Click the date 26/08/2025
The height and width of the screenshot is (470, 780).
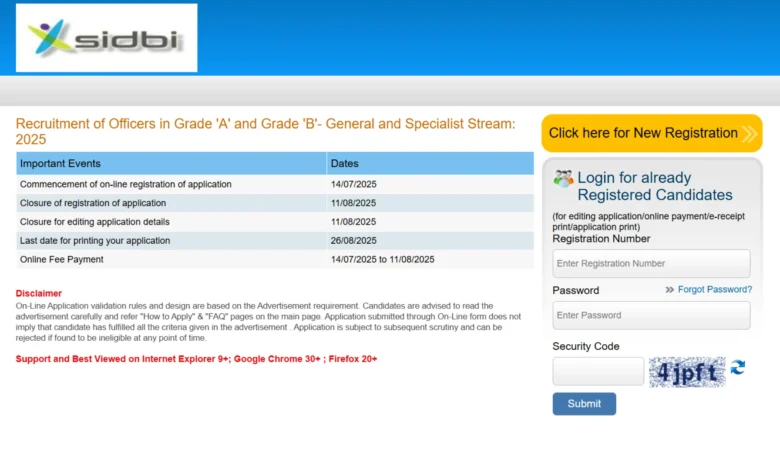[x=354, y=241]
